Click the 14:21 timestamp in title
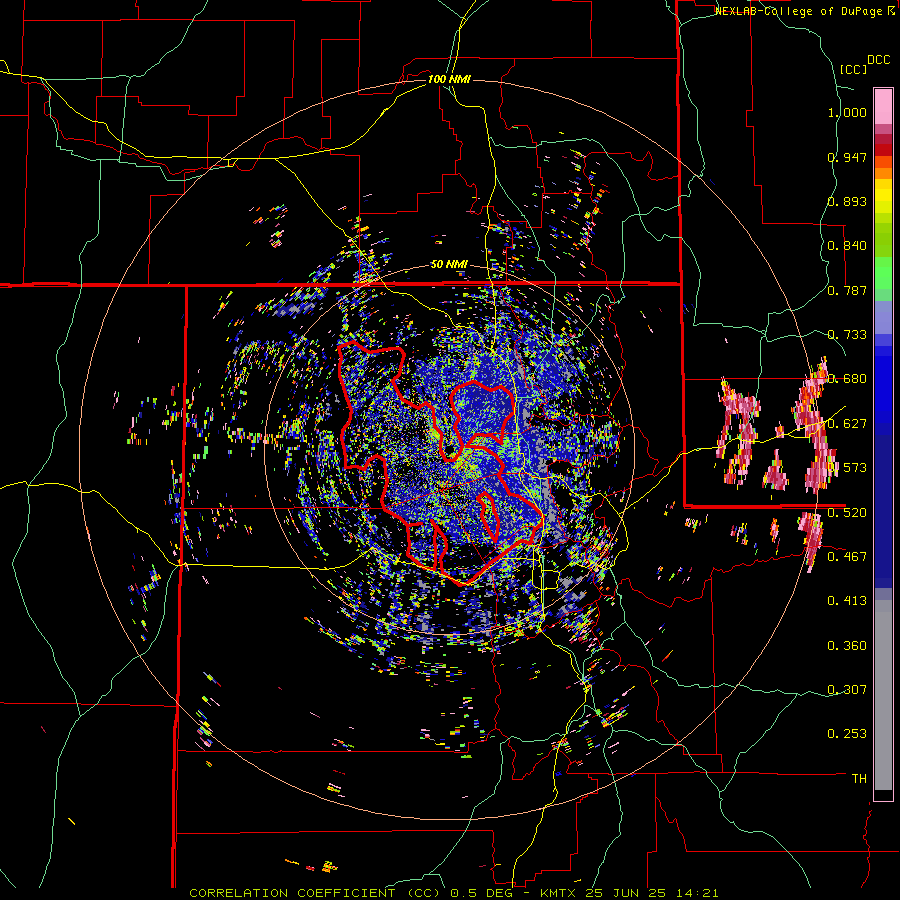The image size is (900, 900). 699,893
